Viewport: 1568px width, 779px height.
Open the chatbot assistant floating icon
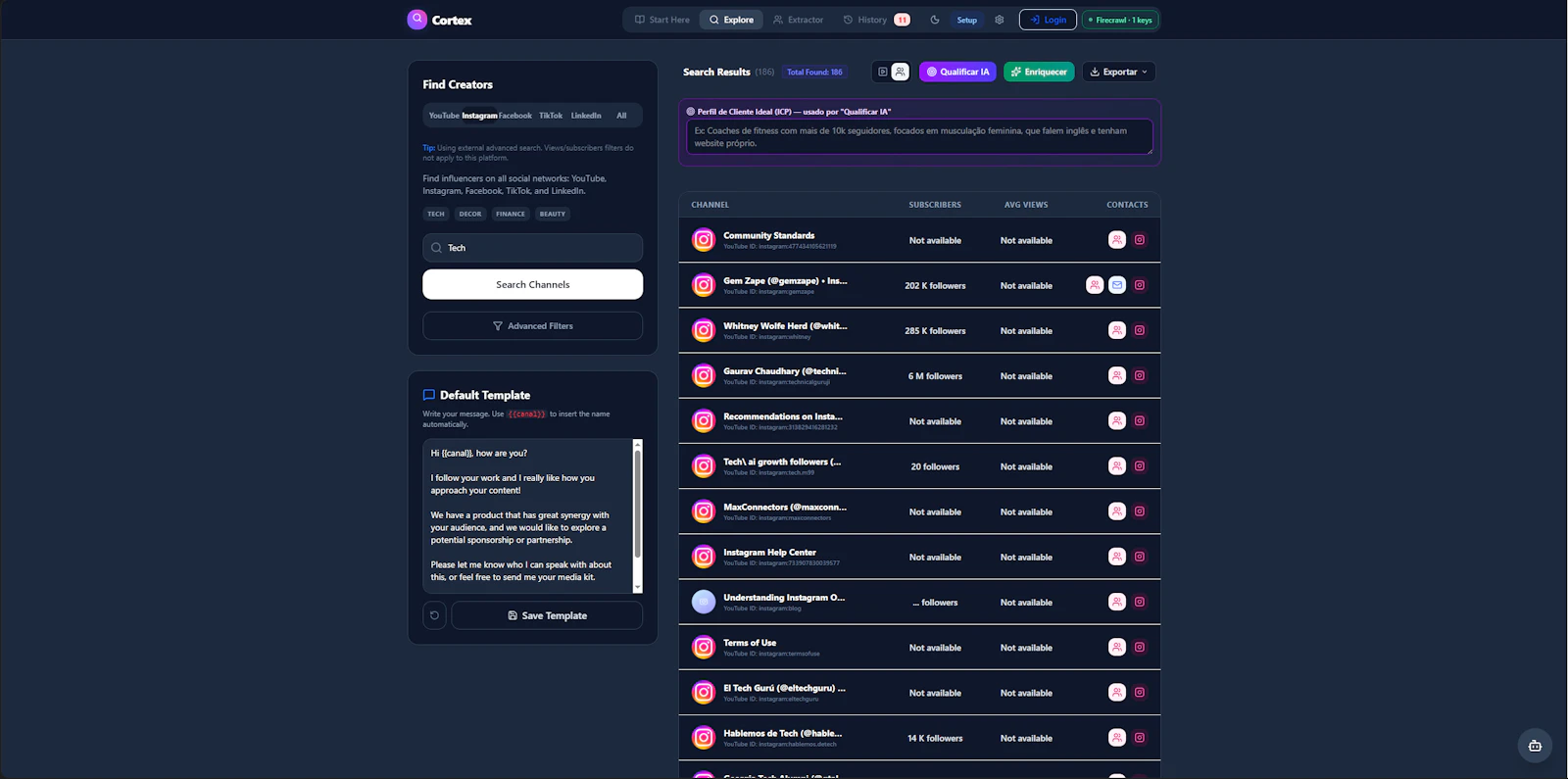point(1535,746)
